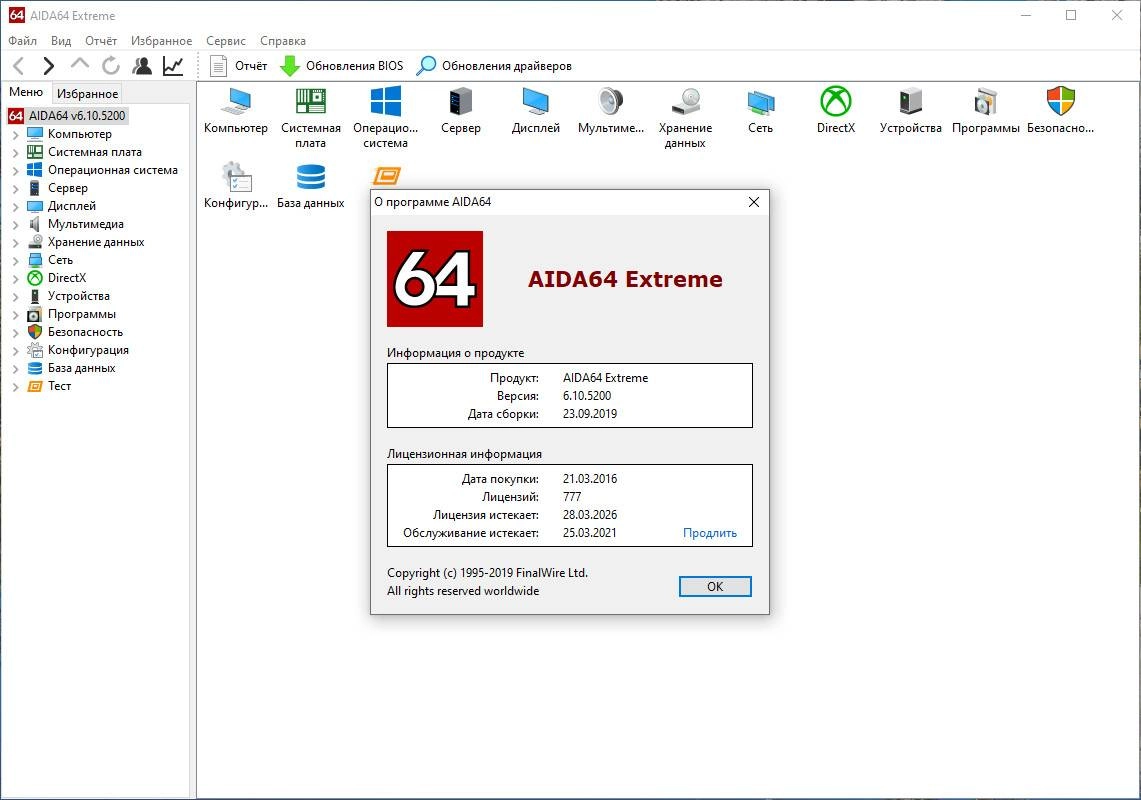Screen dimensions: 1141x800
Task: Open the Устройства icon in main pane
Action: point(910,111)
